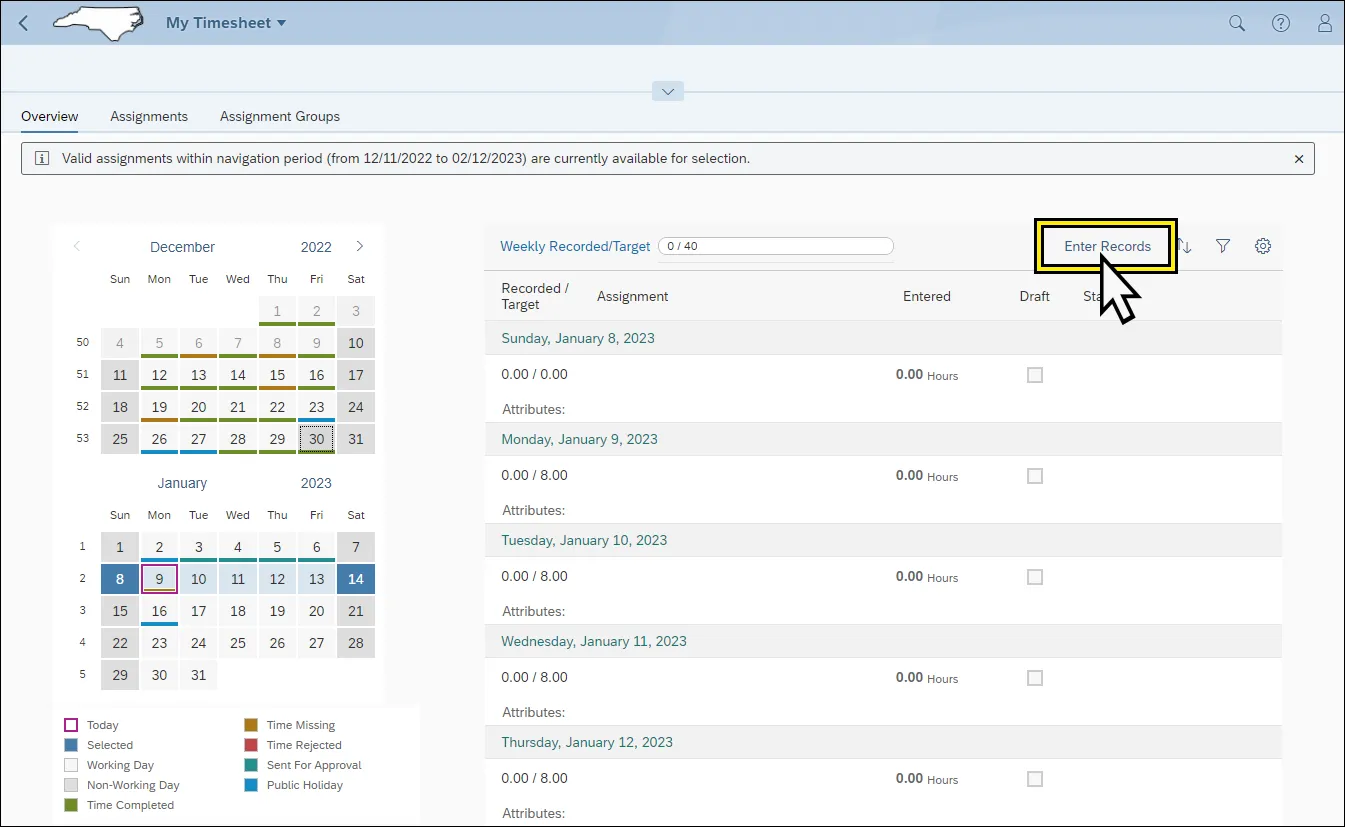The image size is (1345, 827).
Task: Toggle Draft checkbox for Wednesday, January 11
Action: click(1035, 678)
